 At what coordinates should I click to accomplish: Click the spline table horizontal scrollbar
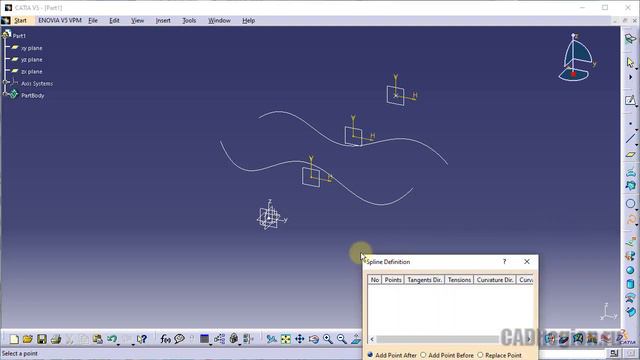coord(437,339)
